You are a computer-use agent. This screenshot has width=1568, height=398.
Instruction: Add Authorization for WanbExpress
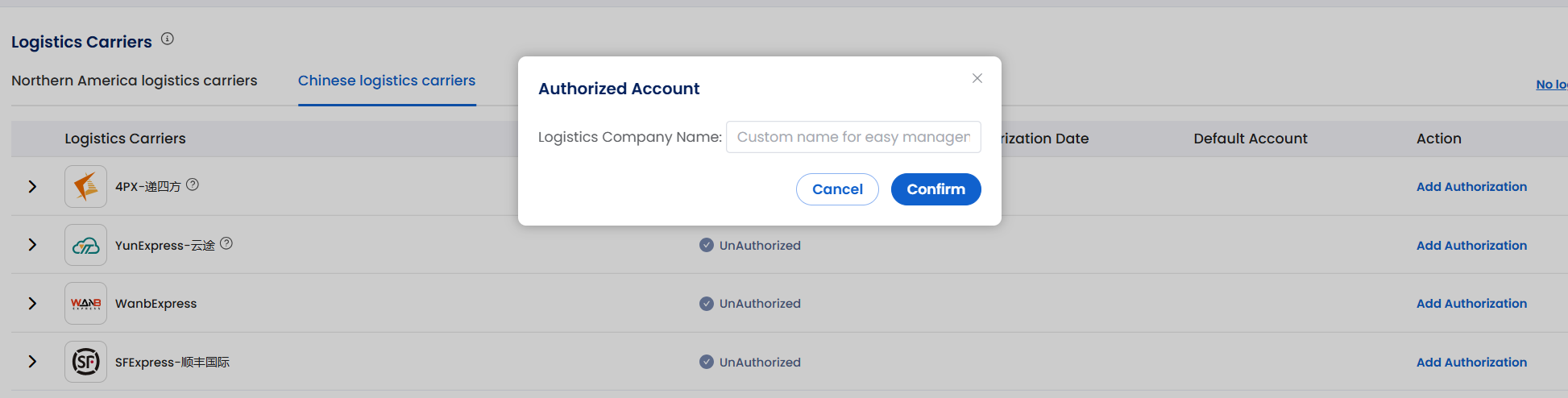[1471, 304]
